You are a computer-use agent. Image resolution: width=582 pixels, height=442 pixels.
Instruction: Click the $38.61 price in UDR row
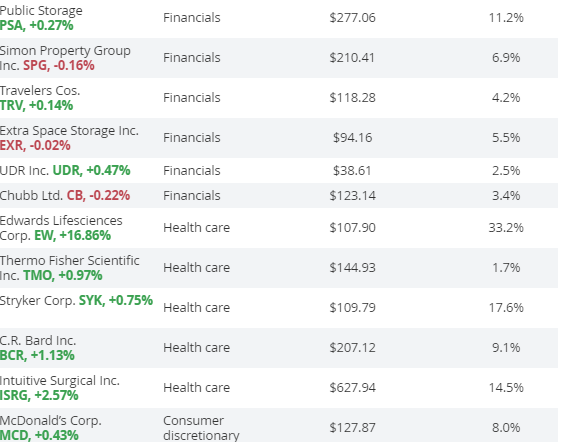[352, 171]
